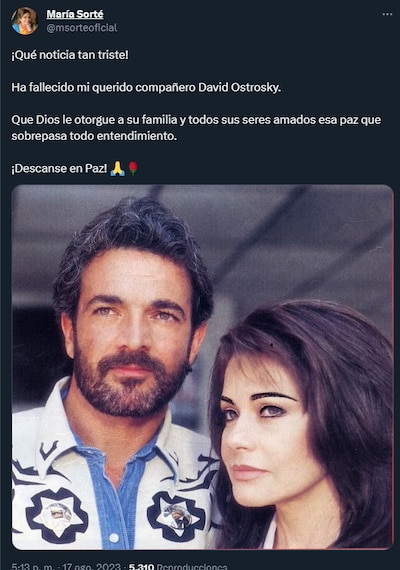Click the 5:13 p. m. timestamp
The height and width of the screenshot is (570, 400).
click(32, 566)
